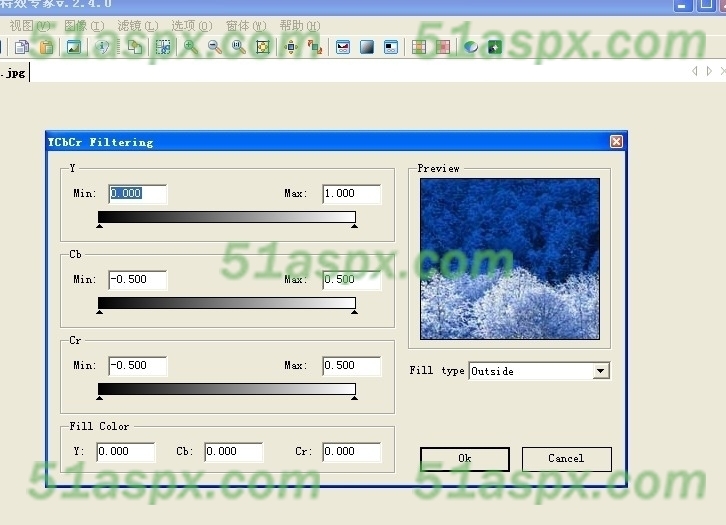The height and width of the screenshot is (525, 726).
Task: Open the 帮助(H) menu
Action: pyautogui.click(x=300, y=26)
